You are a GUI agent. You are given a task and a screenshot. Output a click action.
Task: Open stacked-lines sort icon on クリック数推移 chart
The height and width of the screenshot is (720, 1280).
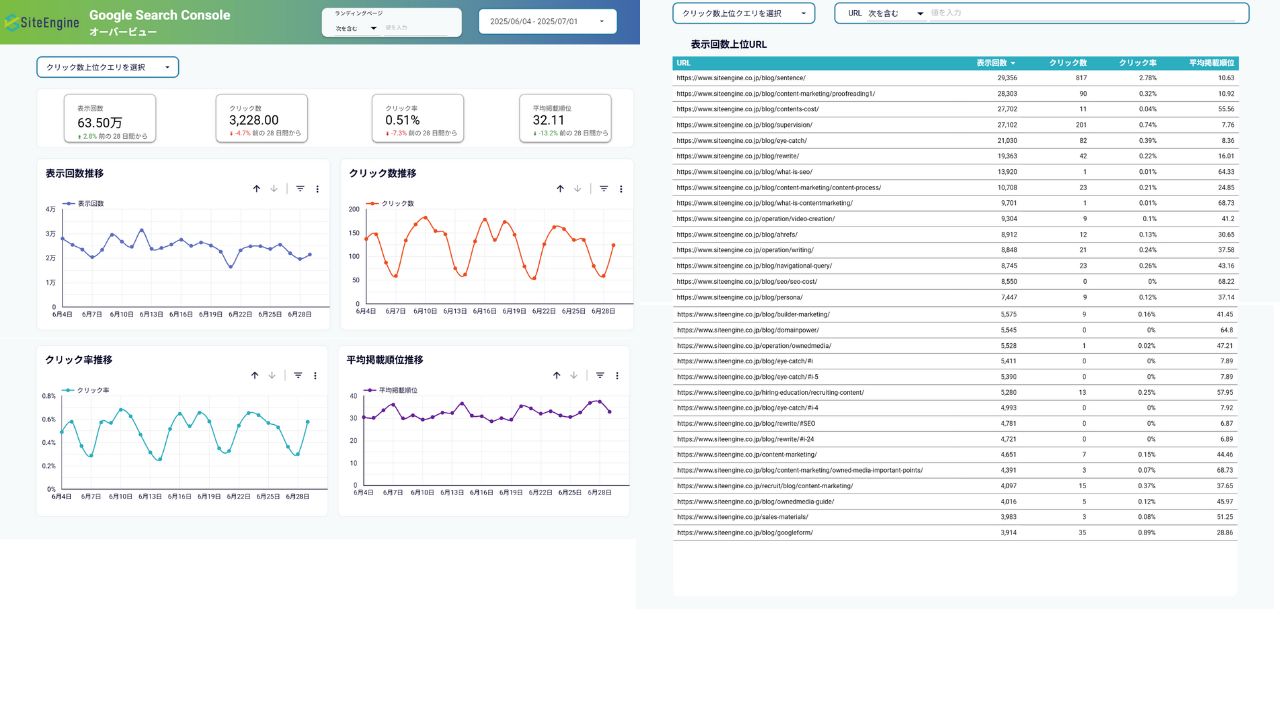pos(604,188)
